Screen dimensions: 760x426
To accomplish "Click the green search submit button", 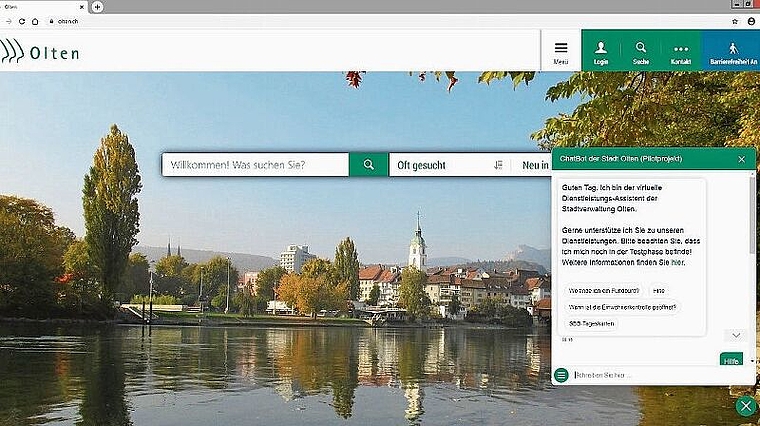I will click(x=368, y=165).
